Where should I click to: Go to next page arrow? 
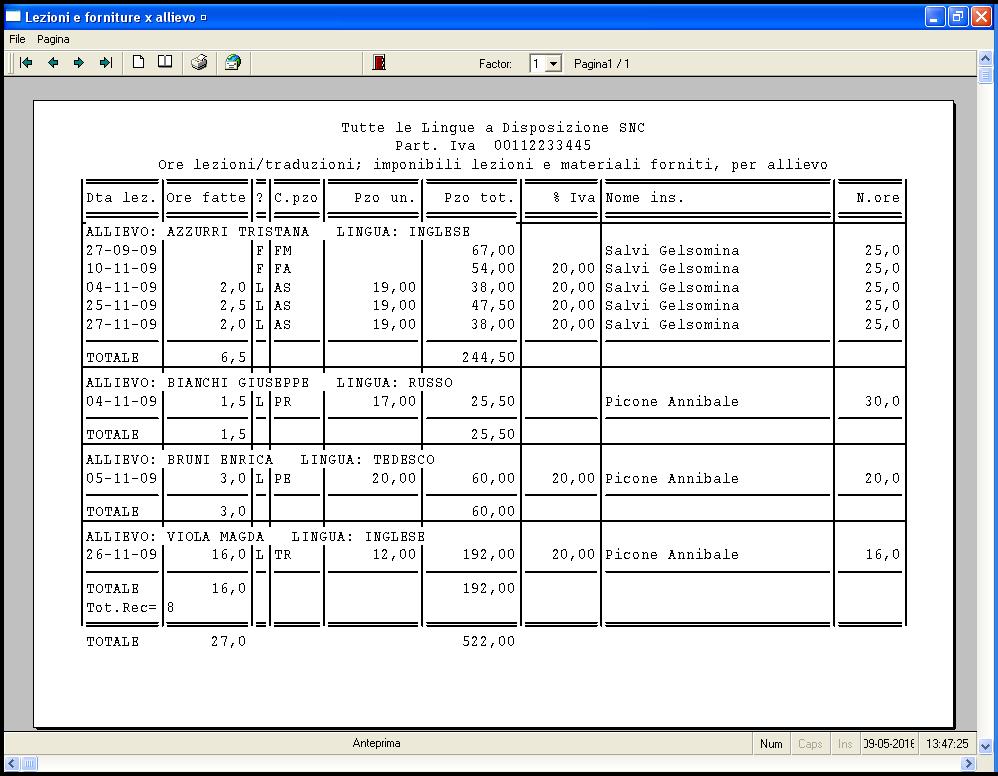tap(79, 62)
